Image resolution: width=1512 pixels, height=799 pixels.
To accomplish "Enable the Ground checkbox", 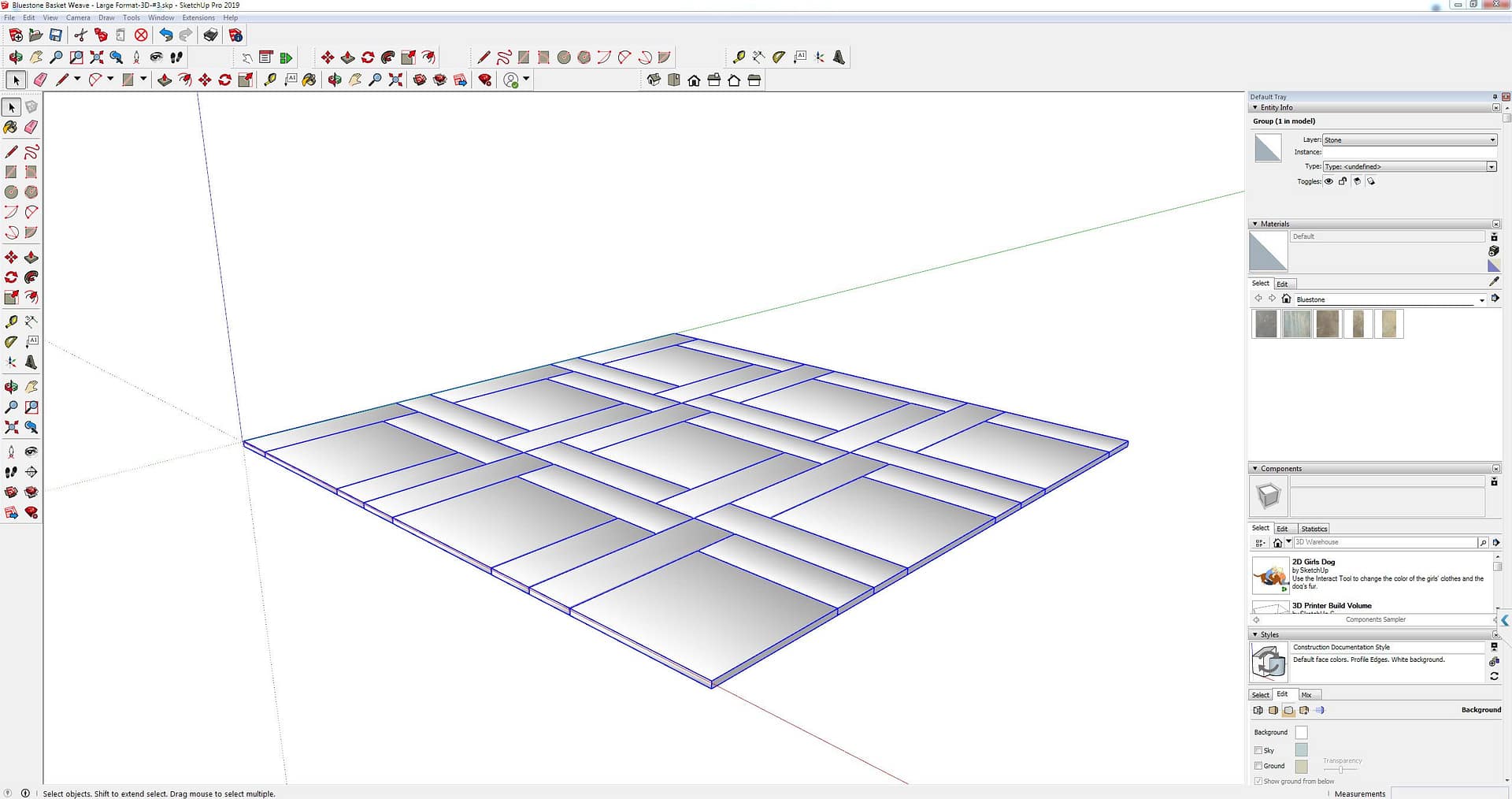I will click(x=1258, y=766).
